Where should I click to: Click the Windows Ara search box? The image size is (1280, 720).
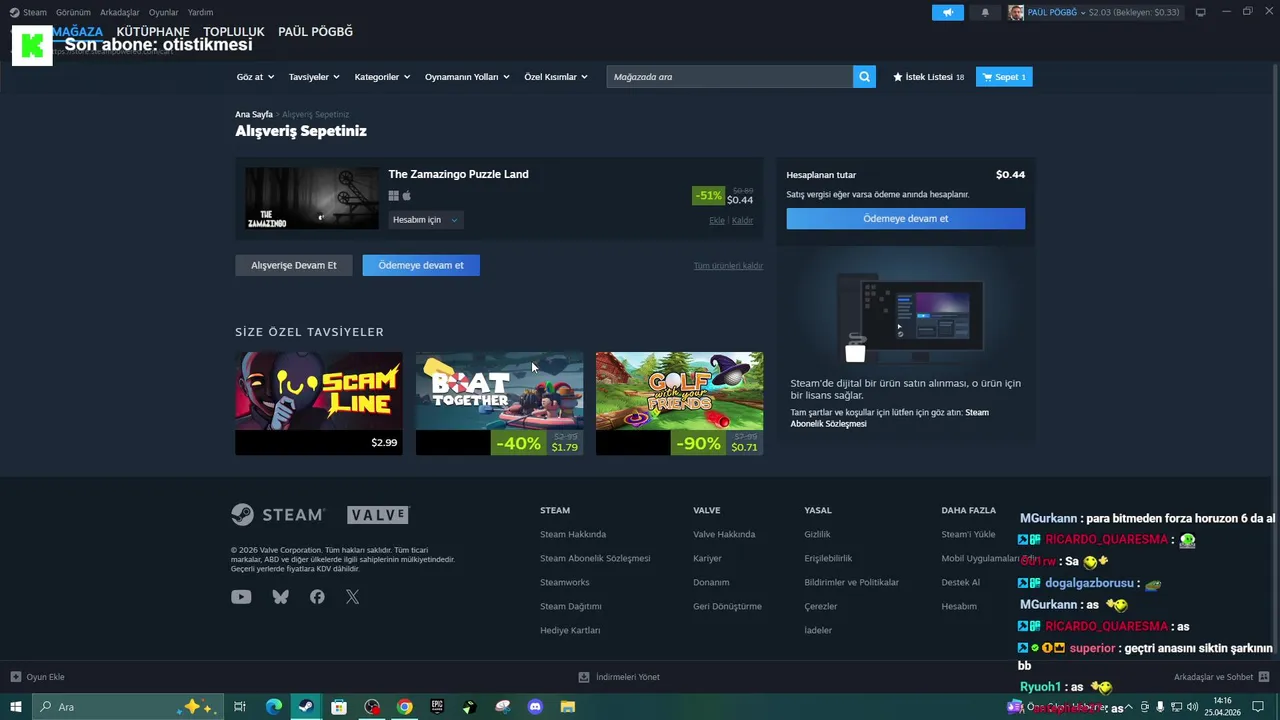click(127, 707)
